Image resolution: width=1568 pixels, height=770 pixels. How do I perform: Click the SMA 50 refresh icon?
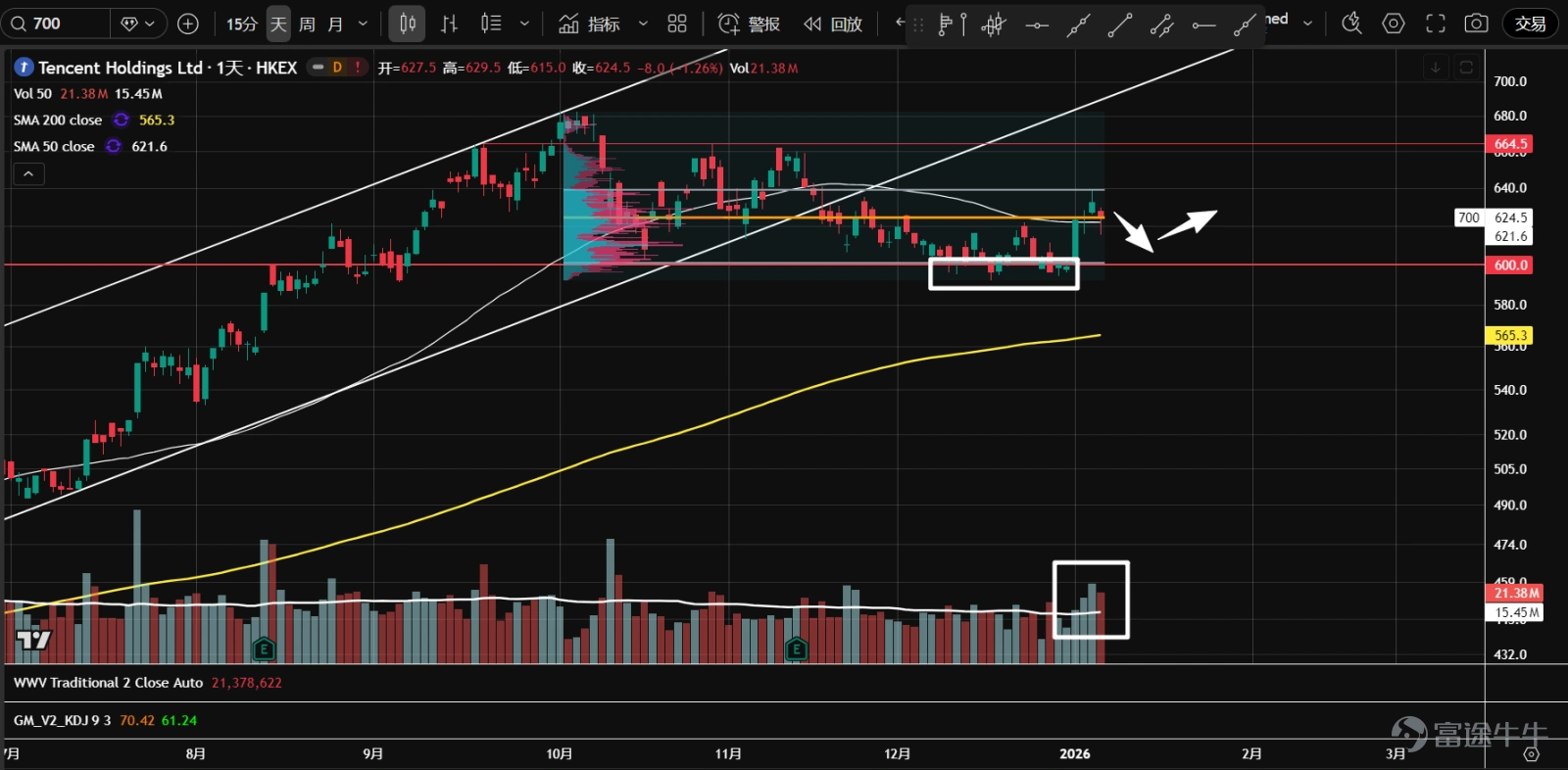coord(114,146)
